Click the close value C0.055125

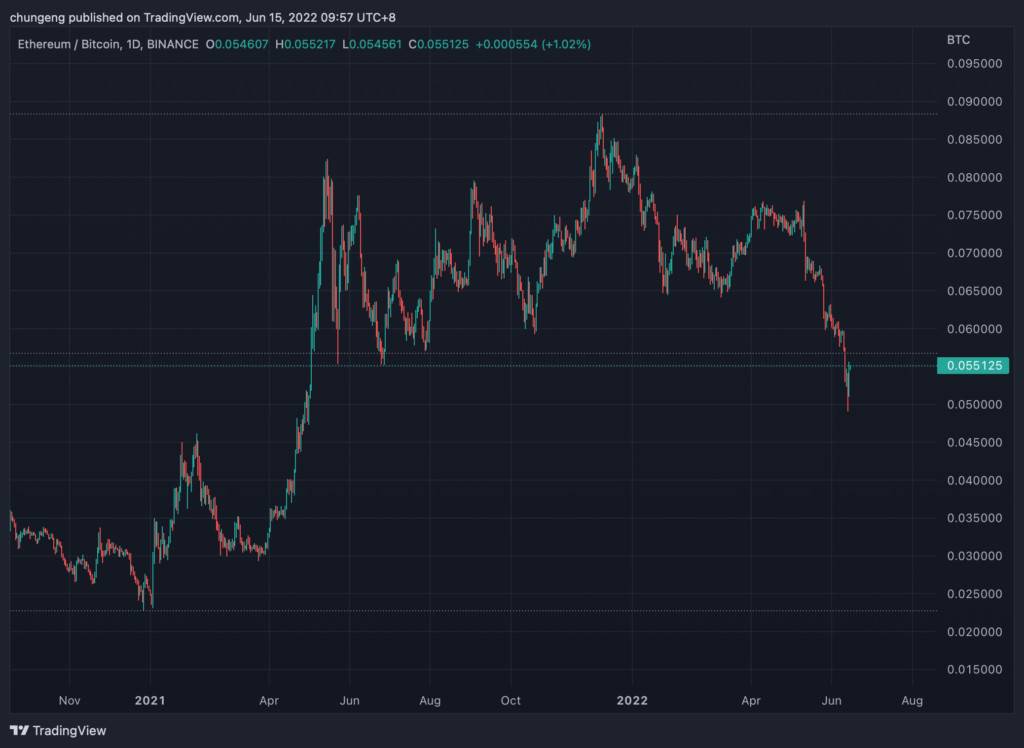point(438,44)
